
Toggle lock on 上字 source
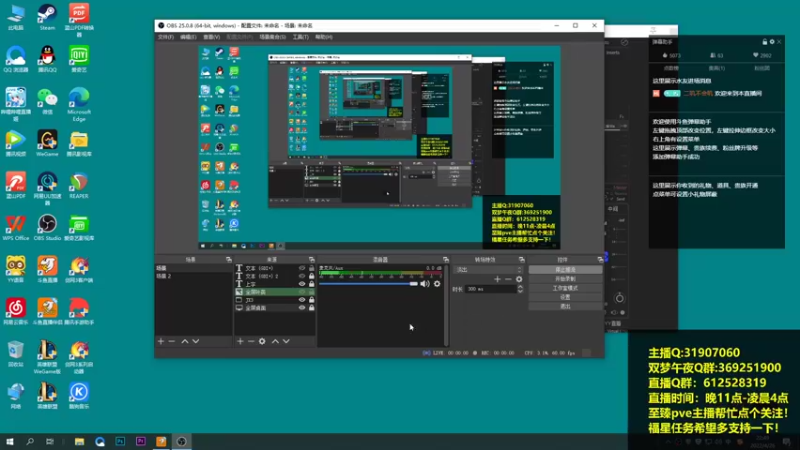(x=311, y=284)
